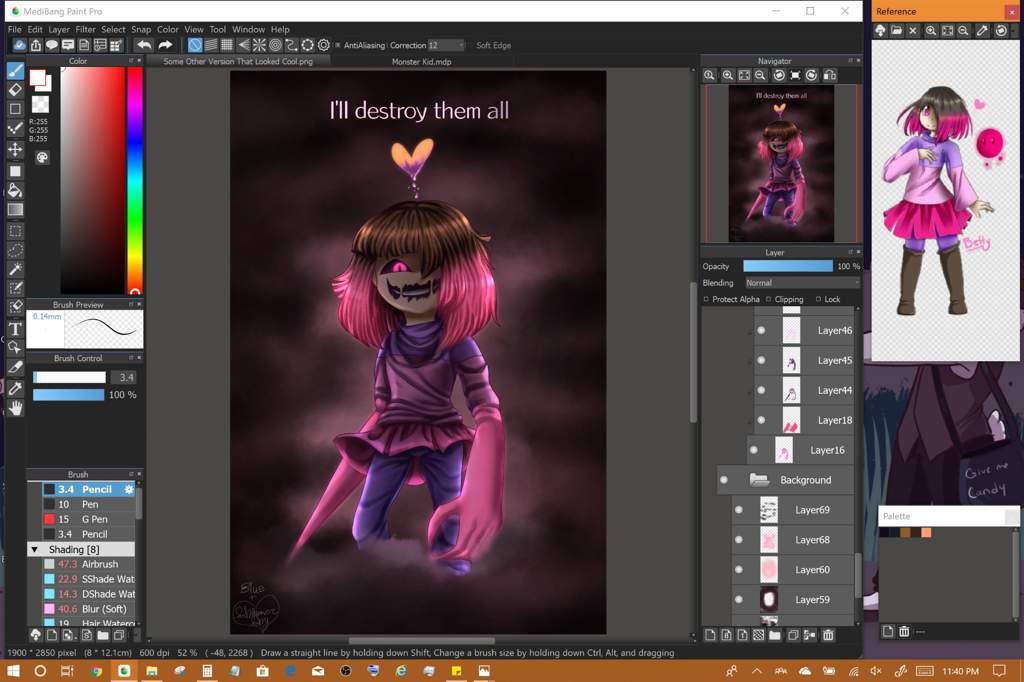Enable the radial snap guide icon
Viewport: 1024px width, 682px height.
(259, 45)
